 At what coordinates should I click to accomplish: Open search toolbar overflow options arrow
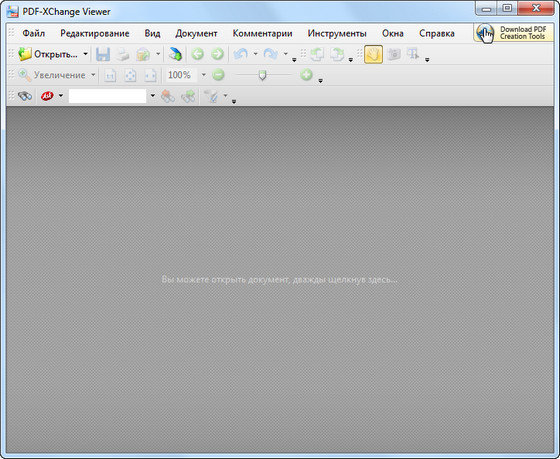(234, 102)
